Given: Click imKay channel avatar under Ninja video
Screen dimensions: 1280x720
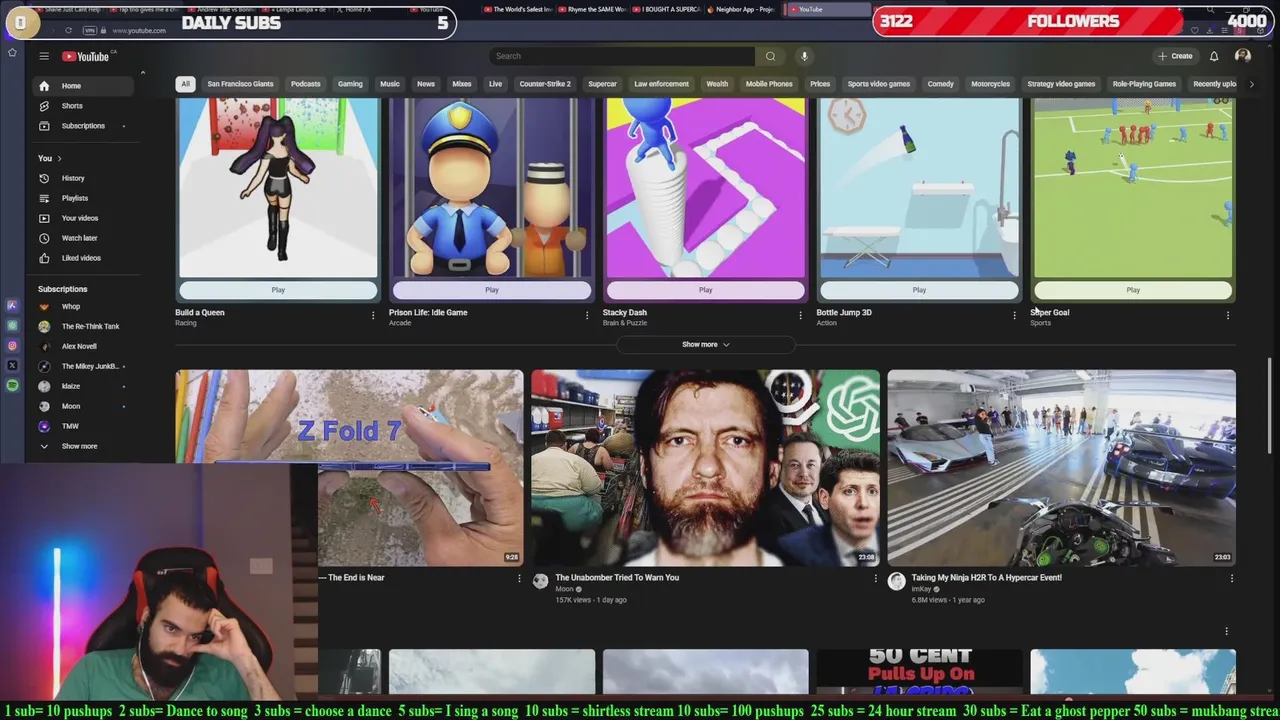Looking at the screenshot, I should 896,581.
